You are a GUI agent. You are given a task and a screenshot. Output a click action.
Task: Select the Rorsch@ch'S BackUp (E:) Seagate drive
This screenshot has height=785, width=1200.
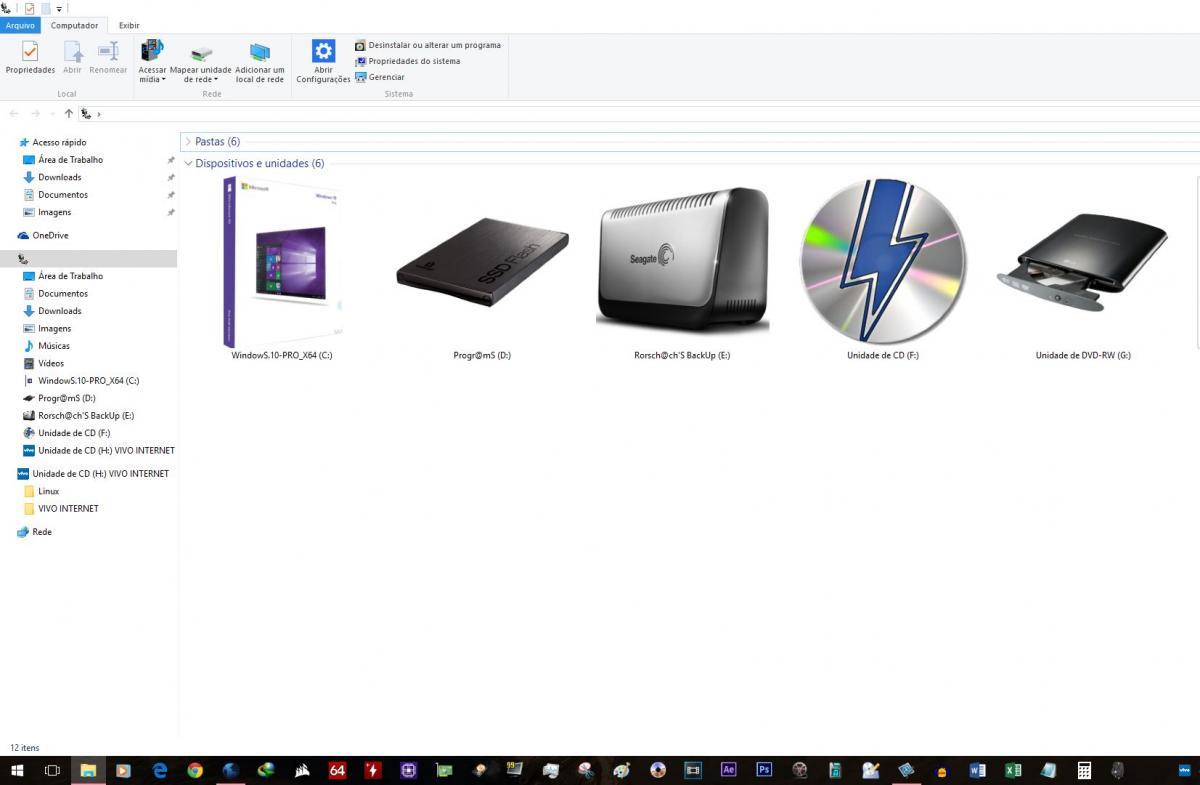click(682, 269)
